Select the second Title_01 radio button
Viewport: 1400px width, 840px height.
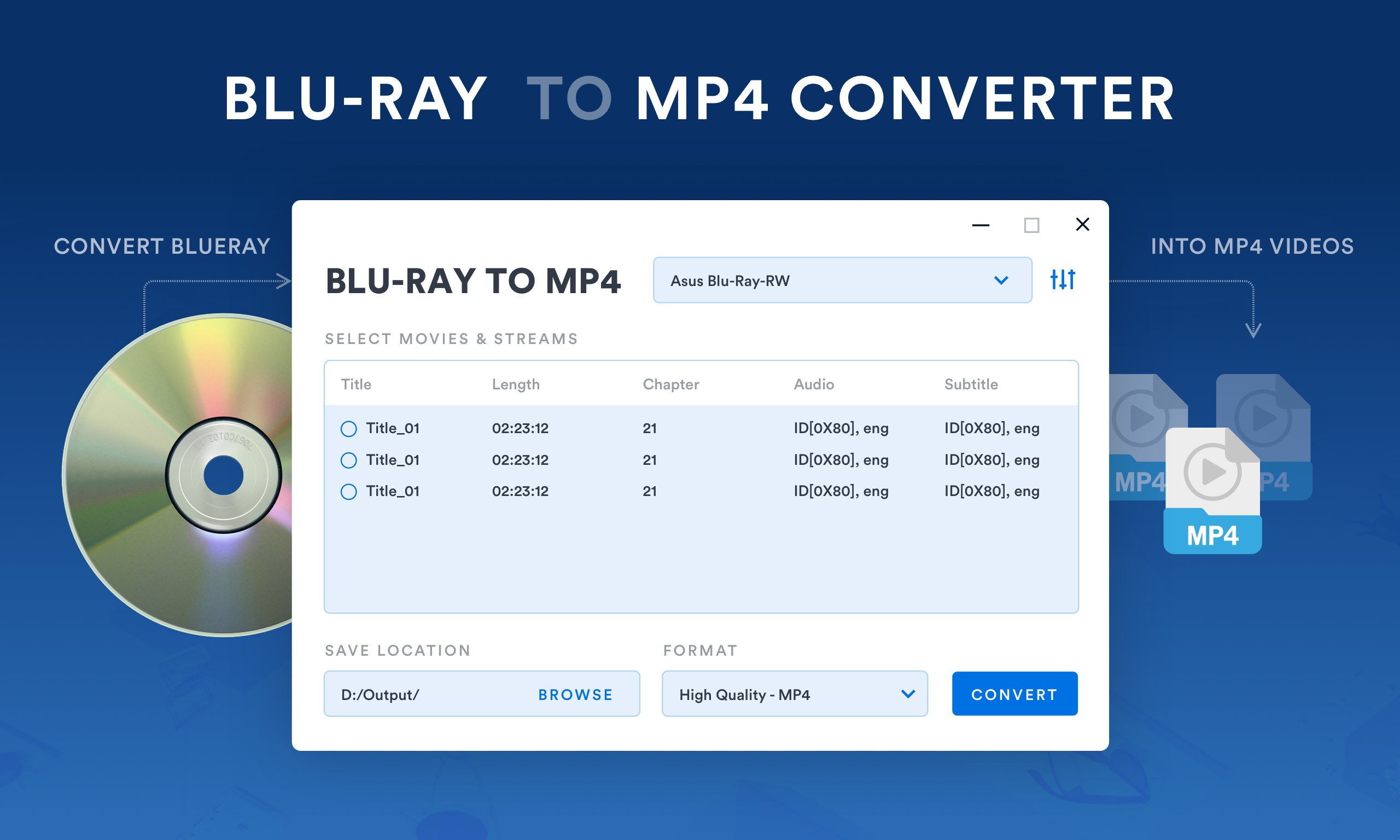tap(348, 459)
